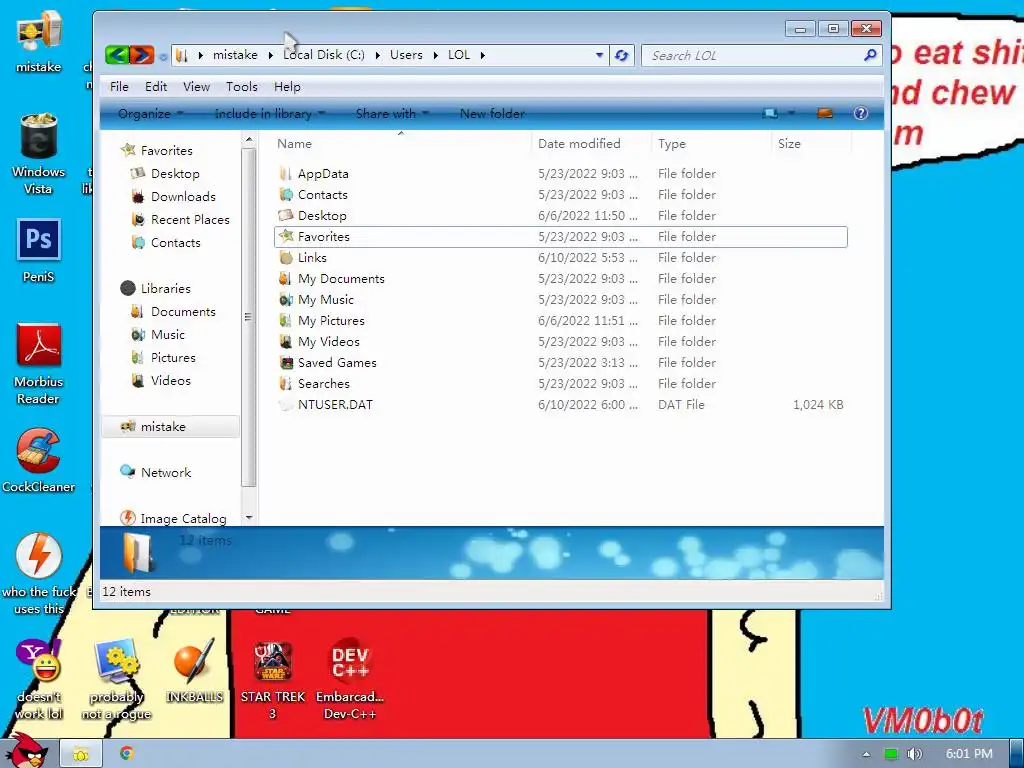This screenshot has height=768, width=1024.
Task: Select the lightning bolt desktop icon
Action: [39, 573]
